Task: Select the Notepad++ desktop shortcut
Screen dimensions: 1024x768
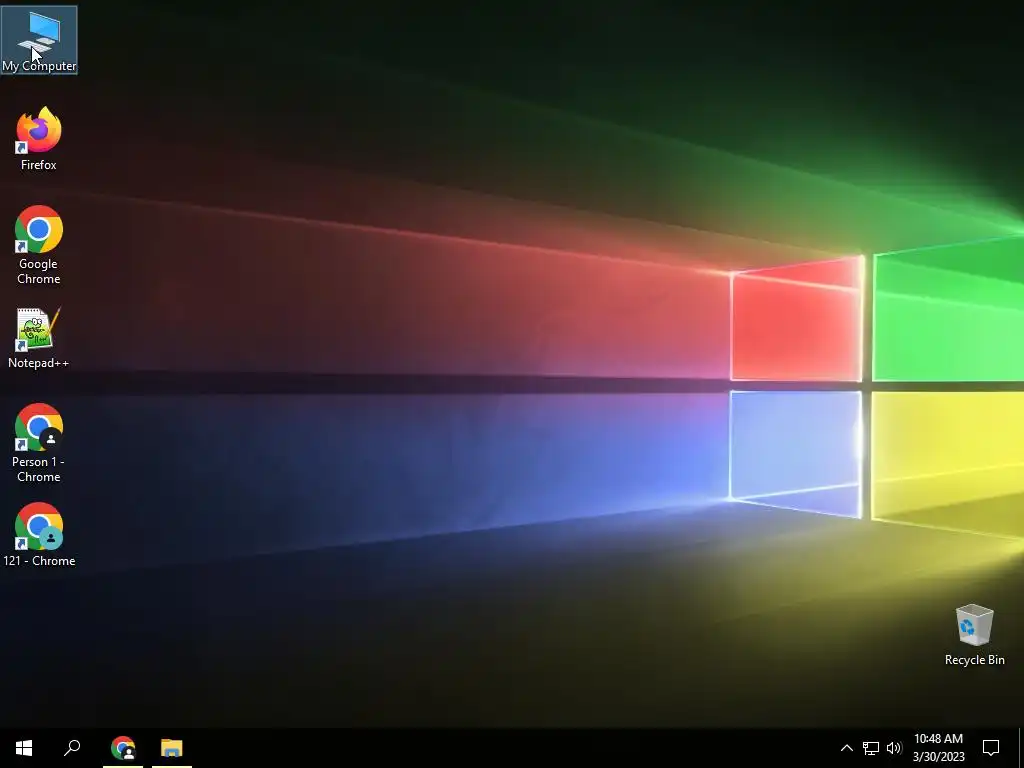Action: [39, 338]
